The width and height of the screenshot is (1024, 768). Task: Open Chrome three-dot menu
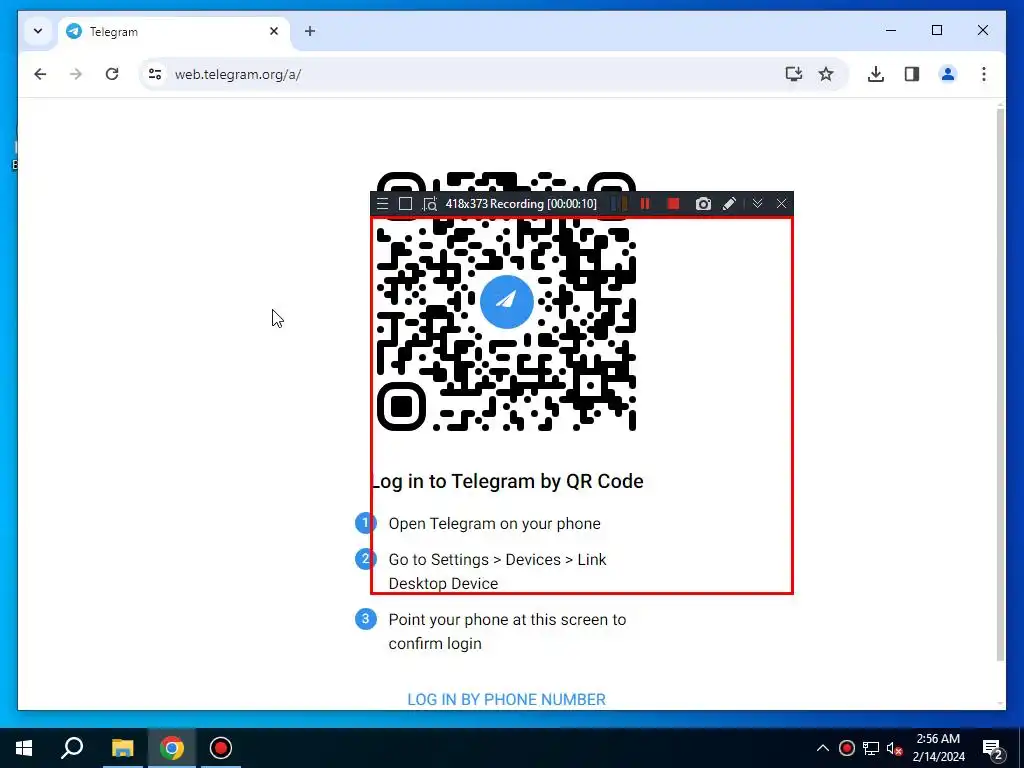[x=984, y=74]
